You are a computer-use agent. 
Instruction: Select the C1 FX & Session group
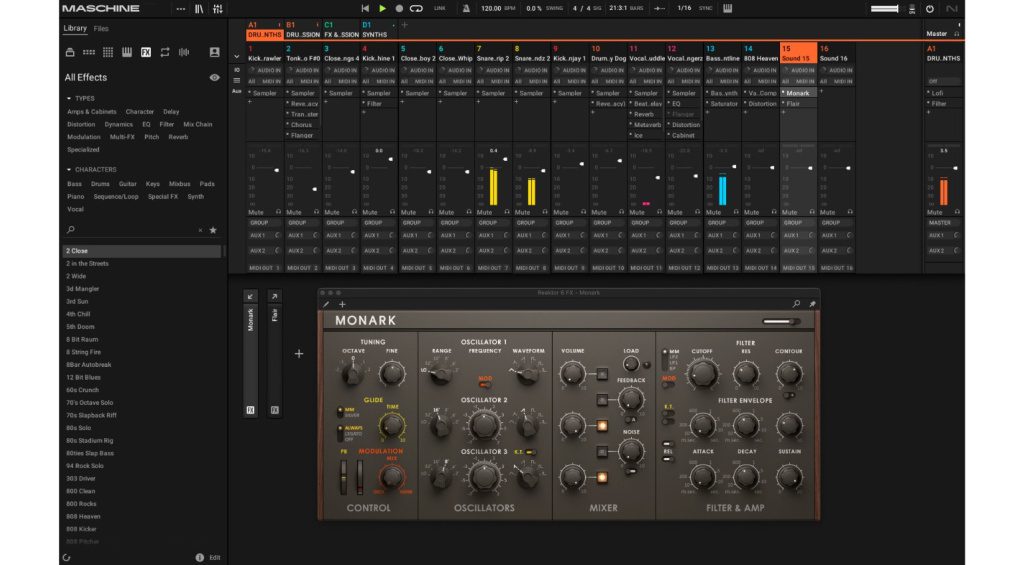(x=340, y=30)
